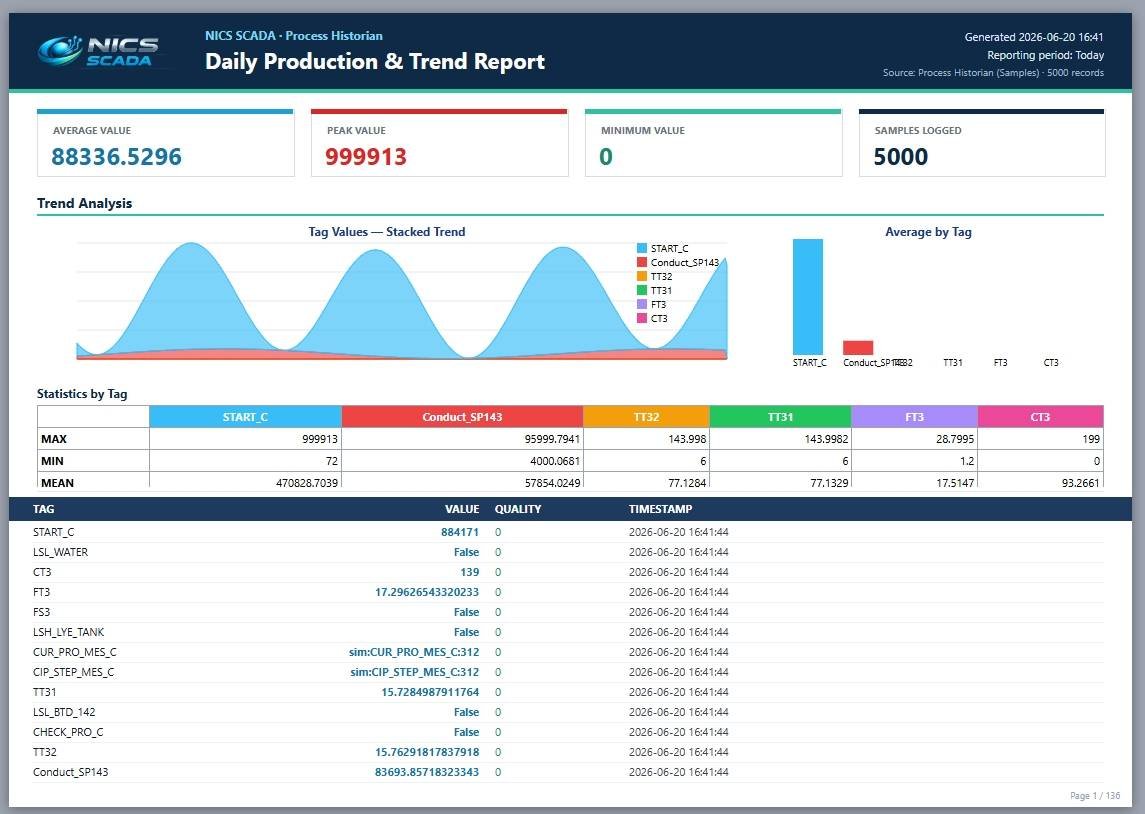Click the Daily Production & Trend Report title

pos(375,61)
